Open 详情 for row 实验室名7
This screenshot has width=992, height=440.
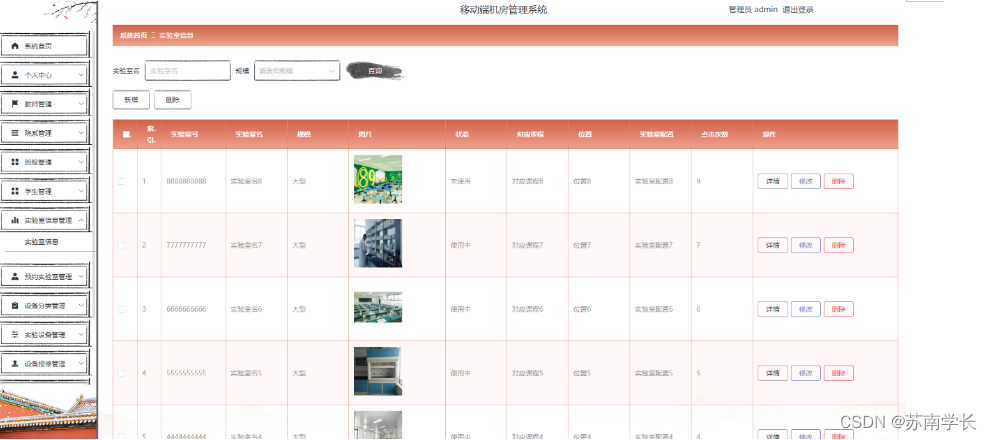click(x=772, y=245)
